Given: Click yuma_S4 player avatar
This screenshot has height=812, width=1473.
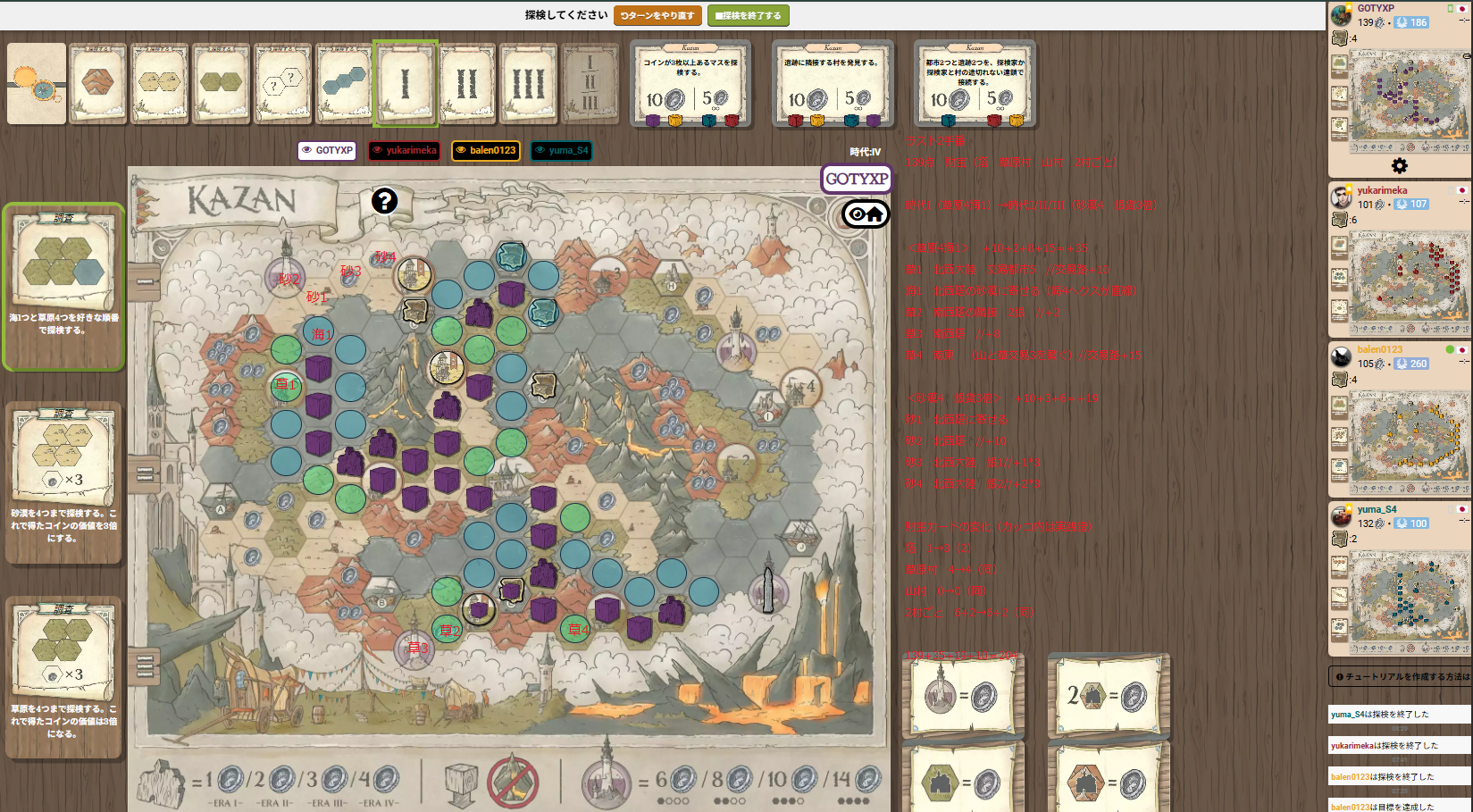Looking at the screenshot, I should point(1342,516).
